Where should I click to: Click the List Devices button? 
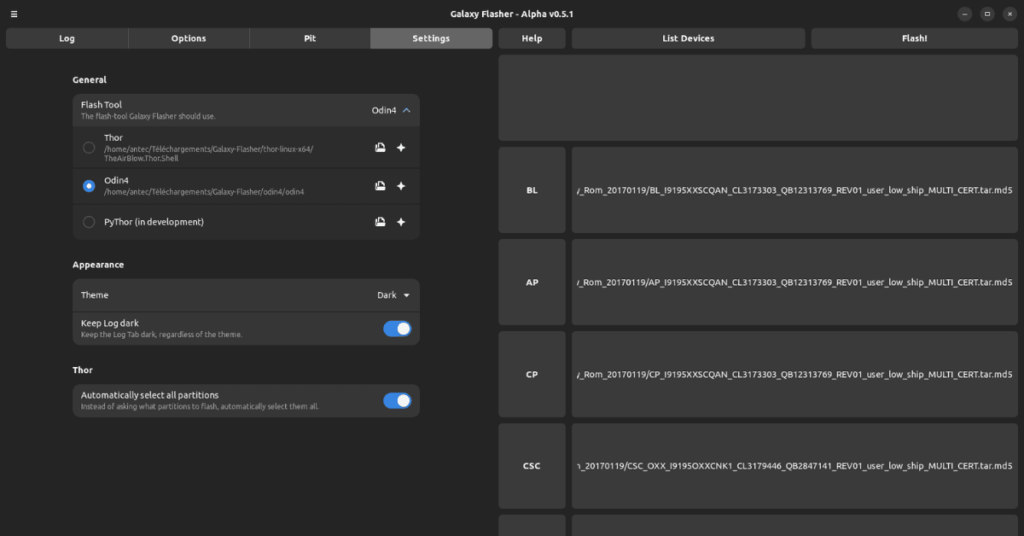coord(688,39)
